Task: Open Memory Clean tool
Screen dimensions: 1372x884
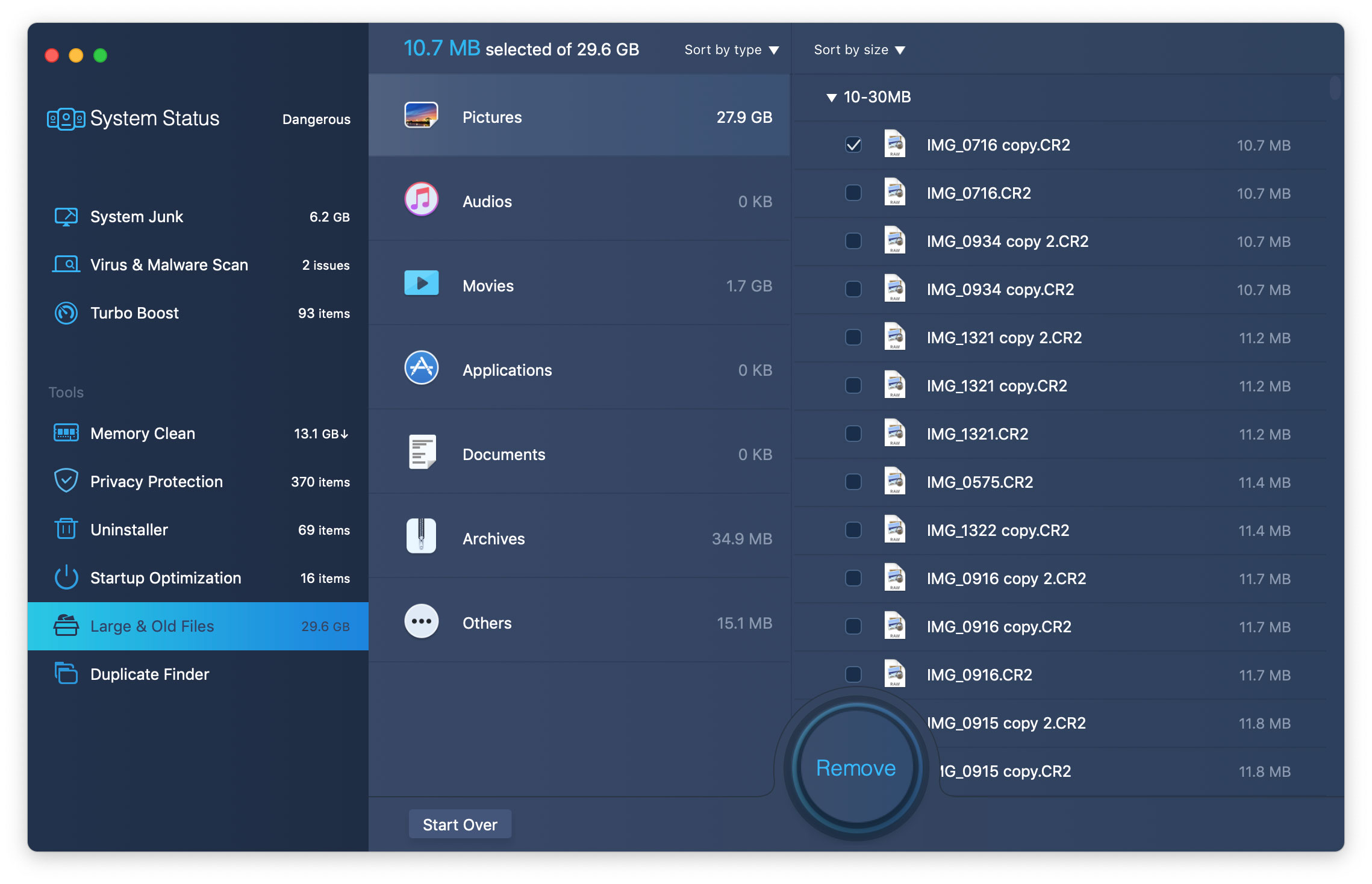Action: 198,434
